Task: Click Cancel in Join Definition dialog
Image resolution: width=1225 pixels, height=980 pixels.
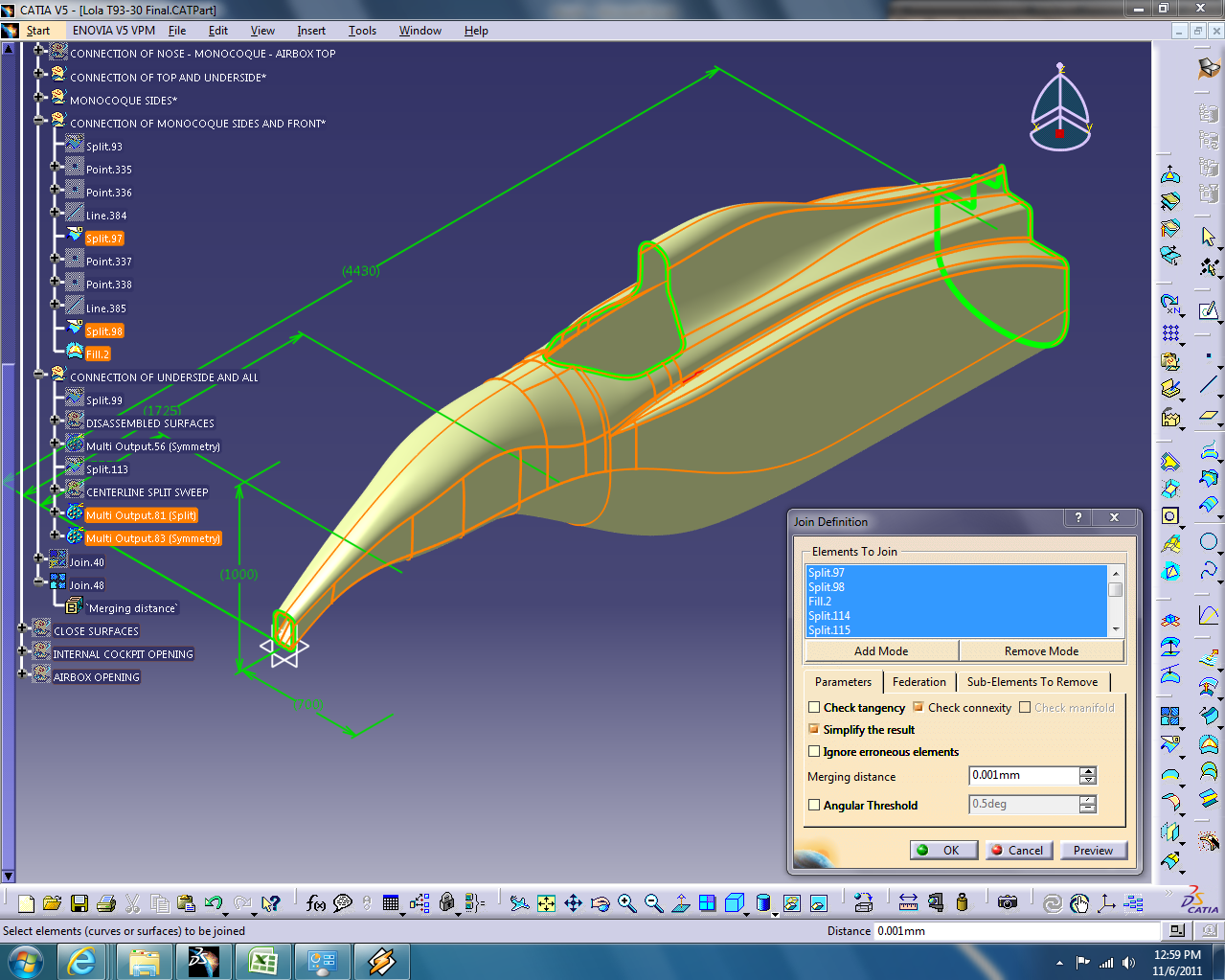Action: coord(1019,850)
